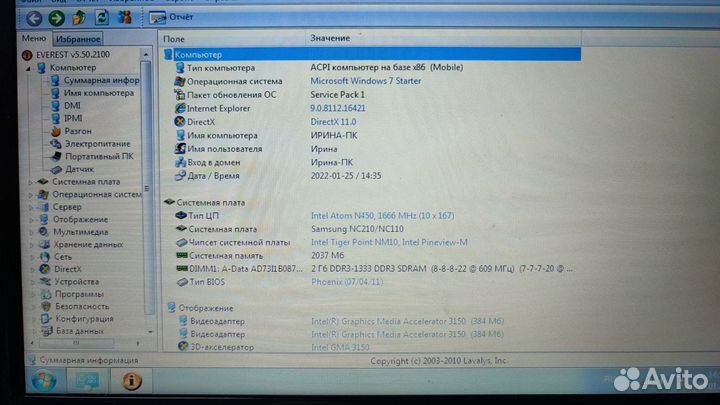
Task: Switch to the Меню tab
Action: coord(34,38)
